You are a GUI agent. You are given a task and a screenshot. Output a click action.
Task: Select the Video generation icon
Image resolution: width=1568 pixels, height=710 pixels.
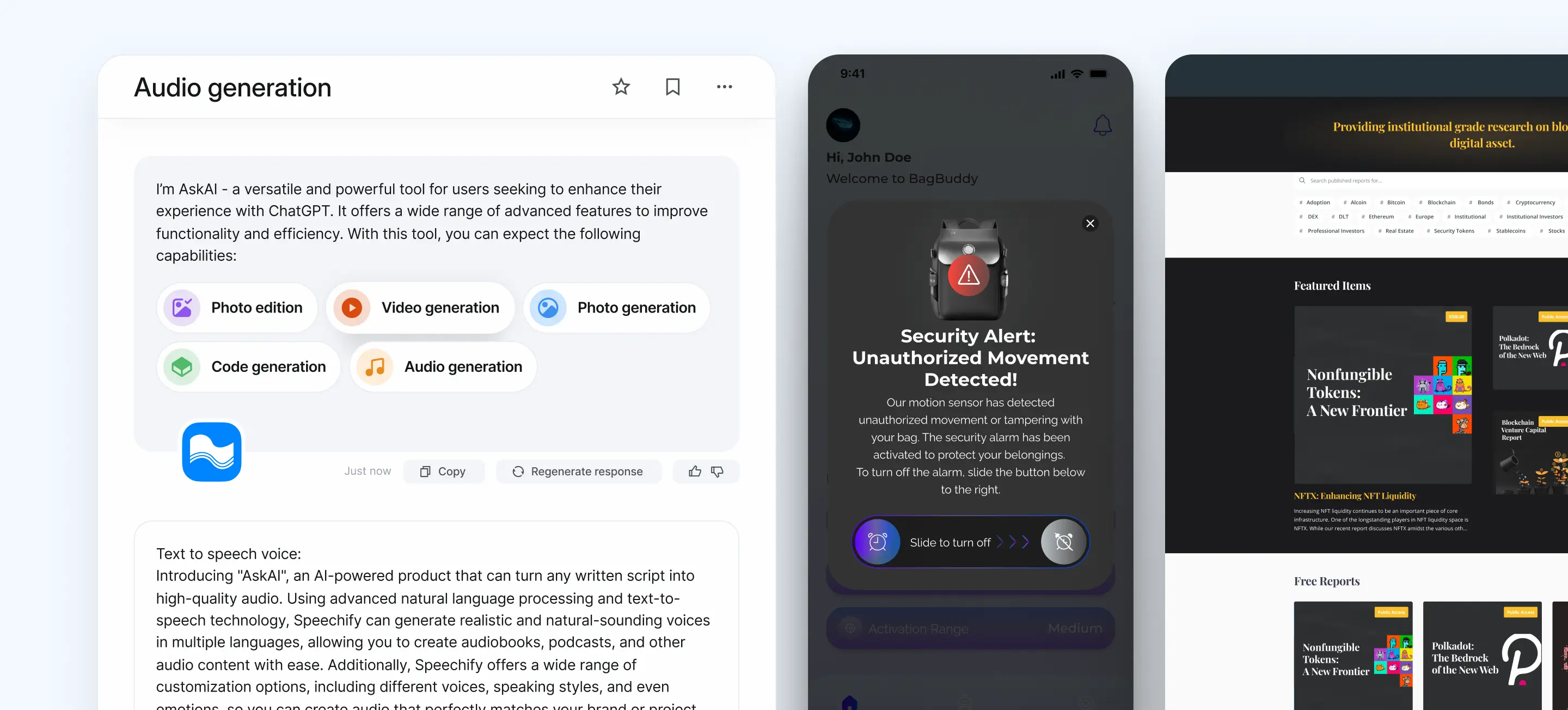tap(351, 307)
